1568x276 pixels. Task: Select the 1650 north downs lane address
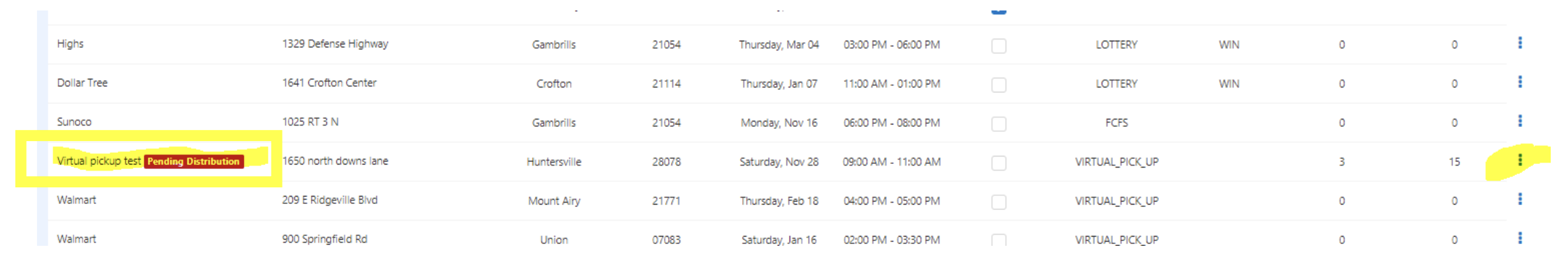point(335,161)
